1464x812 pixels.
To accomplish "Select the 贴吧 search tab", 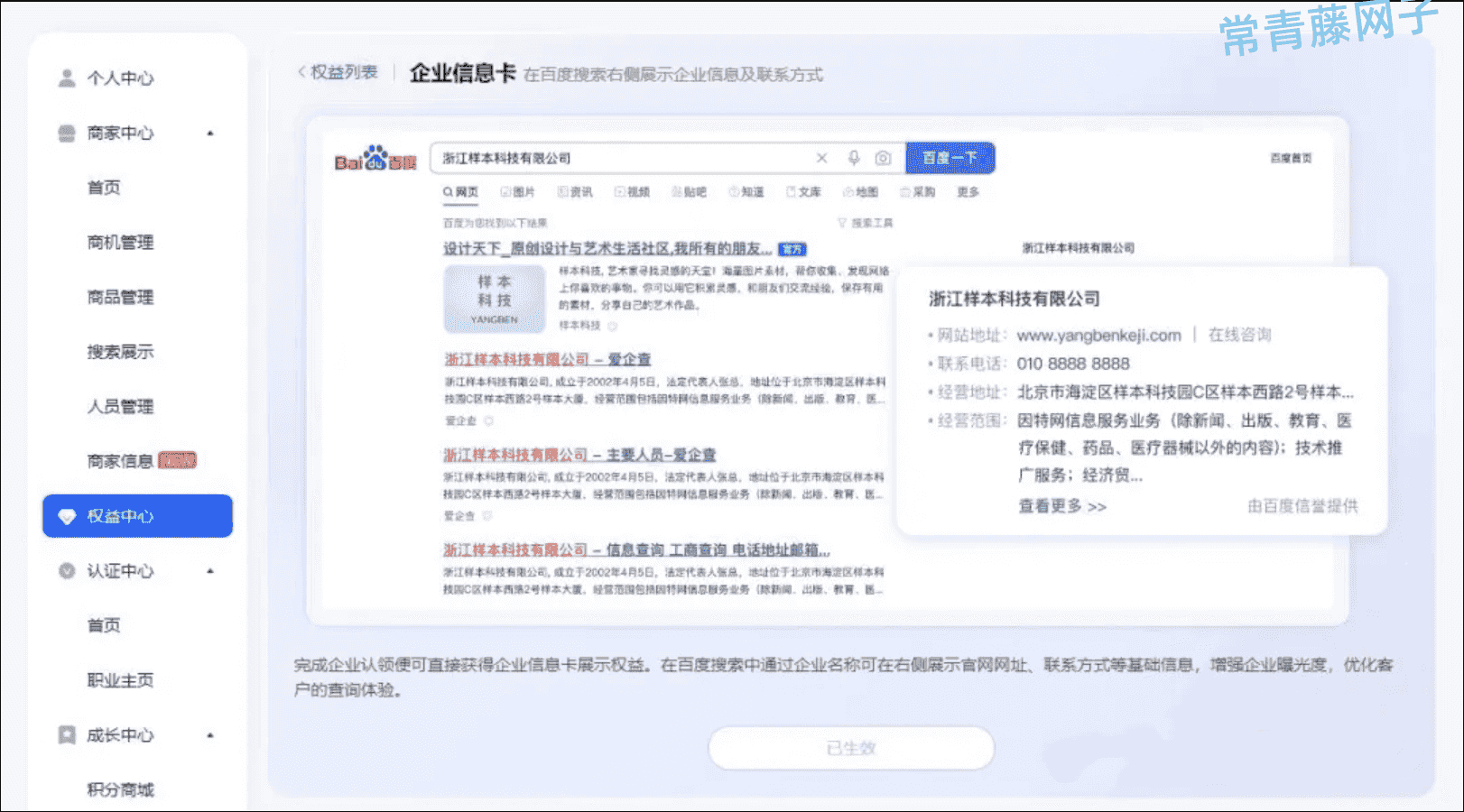I will coord(689,192).
